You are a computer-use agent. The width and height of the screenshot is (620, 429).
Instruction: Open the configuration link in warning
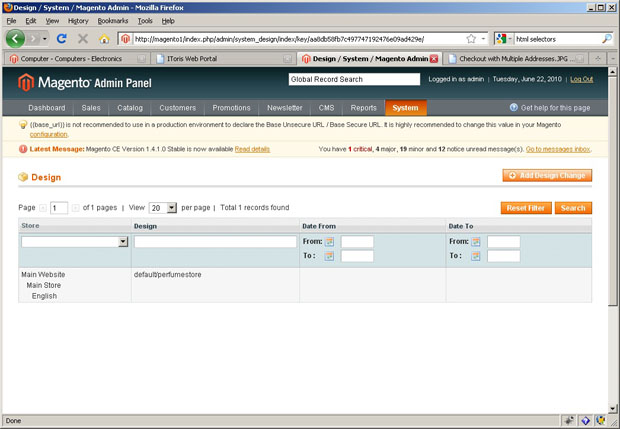coord(49,134)
